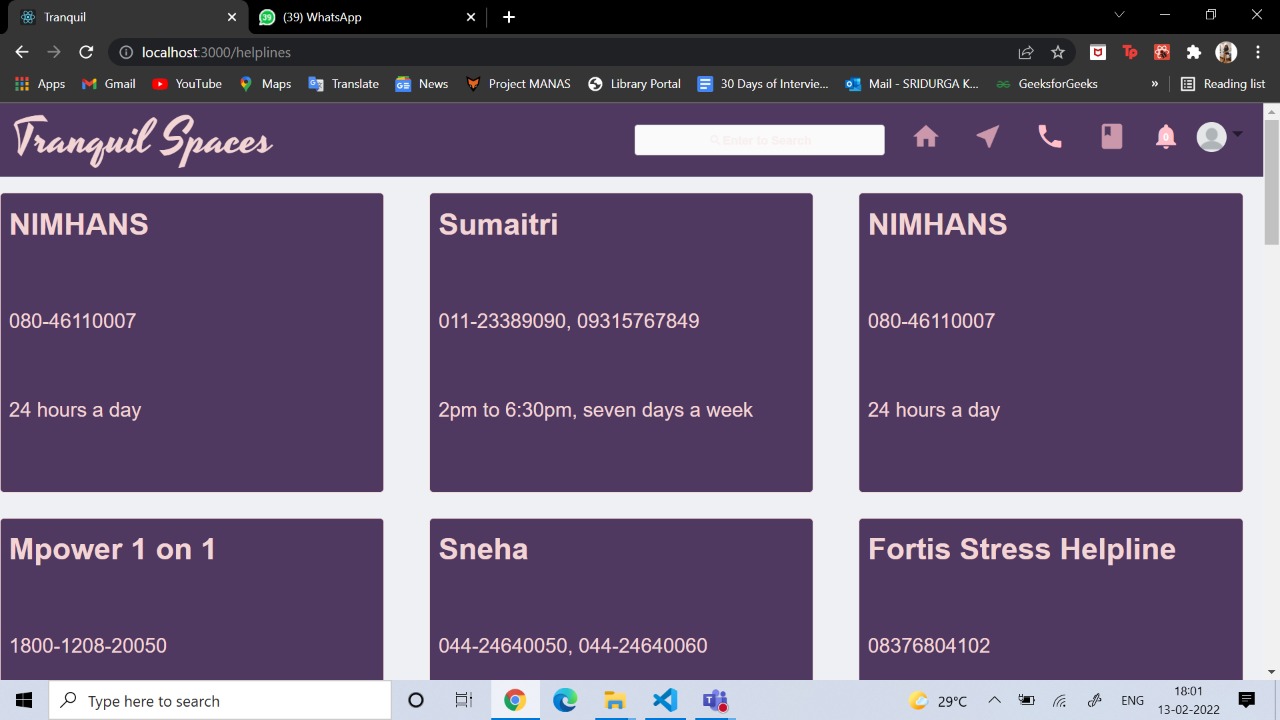This screenshot has width=1280, height=720.
Task: Bookmark this page with star icon
Action: [1058, 52]
